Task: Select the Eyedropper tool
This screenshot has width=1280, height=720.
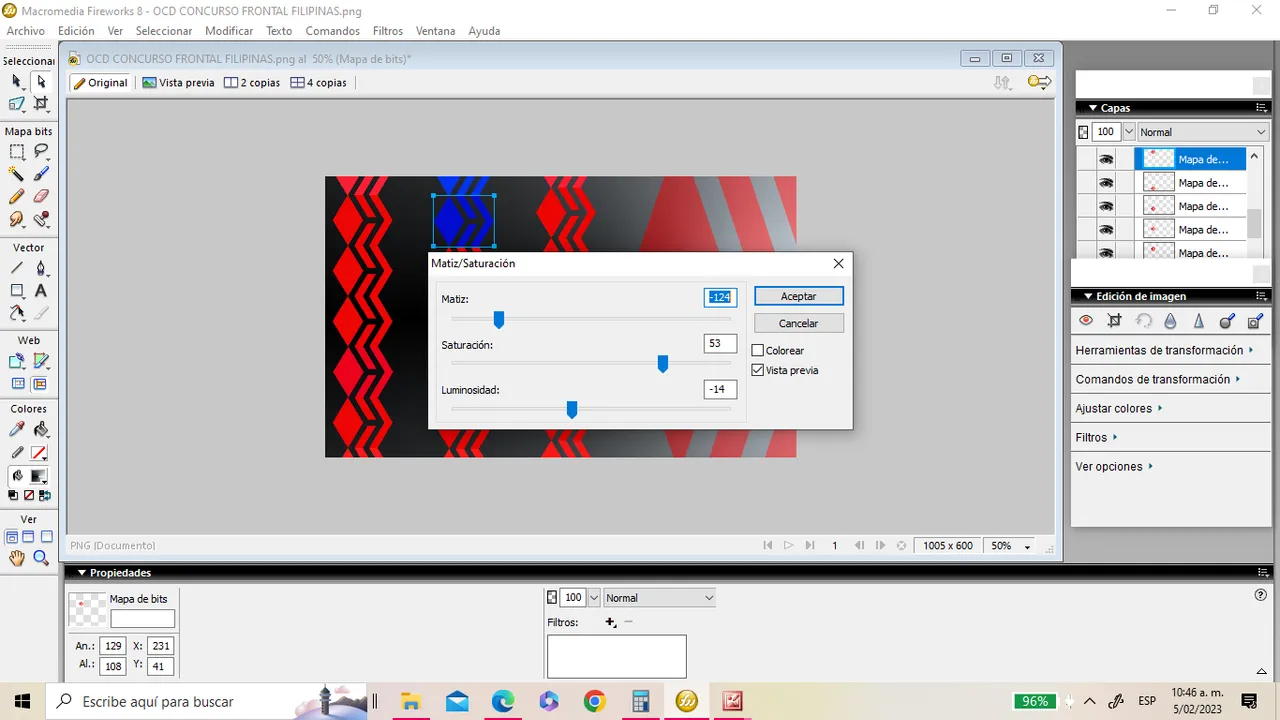Action: click(17, 430)
